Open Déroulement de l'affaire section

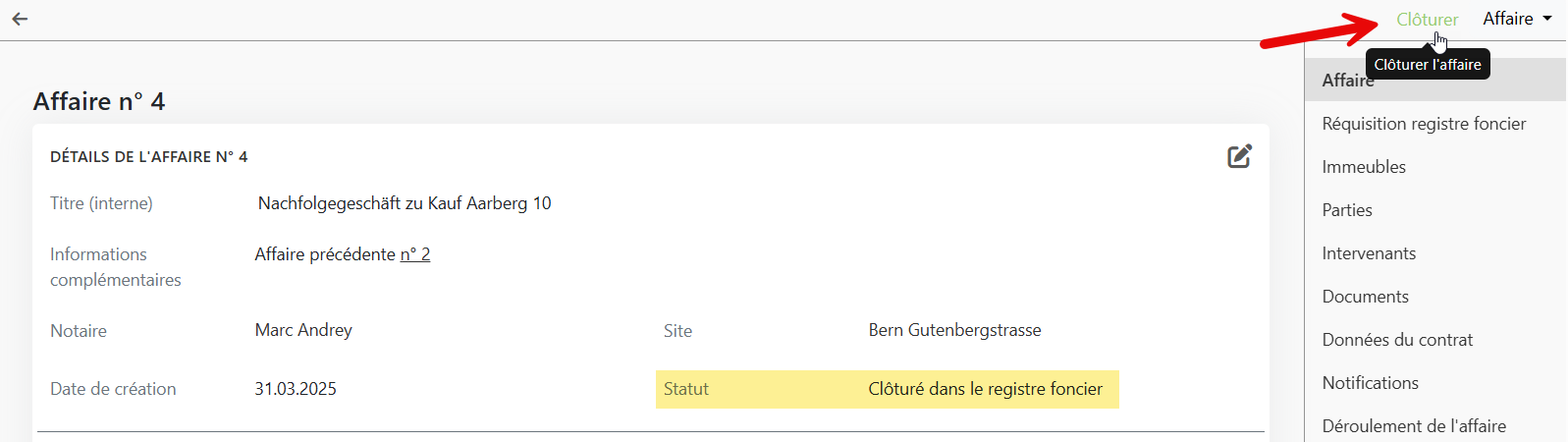(x=1414, y=426)
